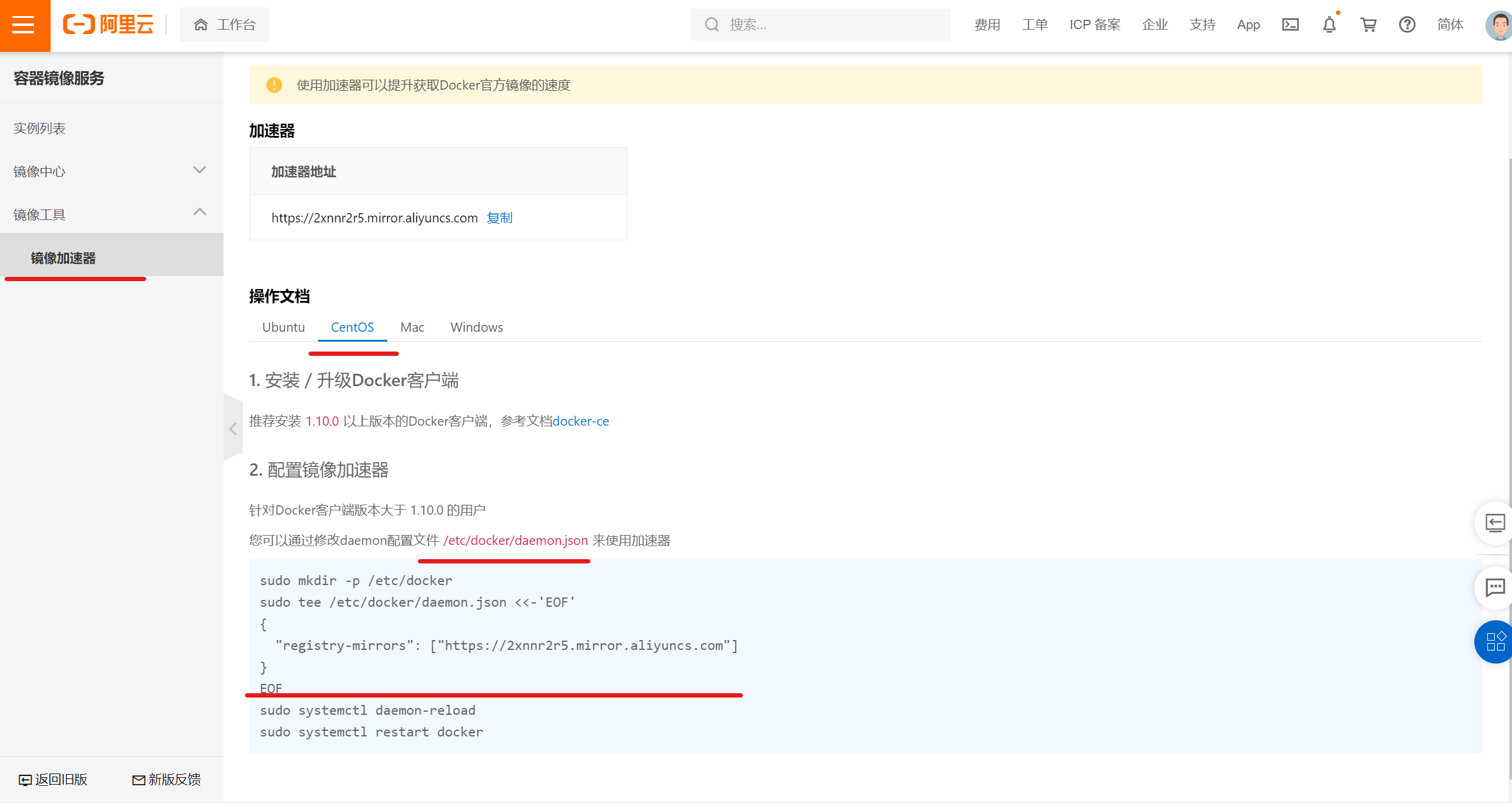Open ICP 备案 menu item
Image resolution: width=1512 pixels, height=805 pixels.
pyautogui.click(x=1095, y=25)
